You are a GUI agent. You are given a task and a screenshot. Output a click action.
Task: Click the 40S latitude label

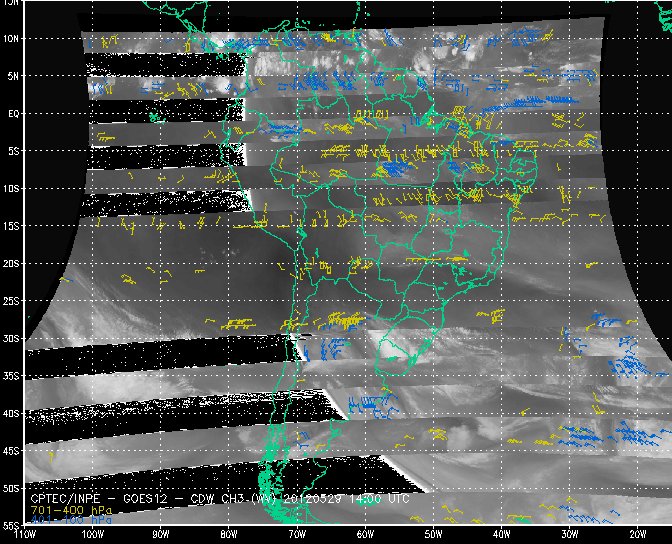11,414
